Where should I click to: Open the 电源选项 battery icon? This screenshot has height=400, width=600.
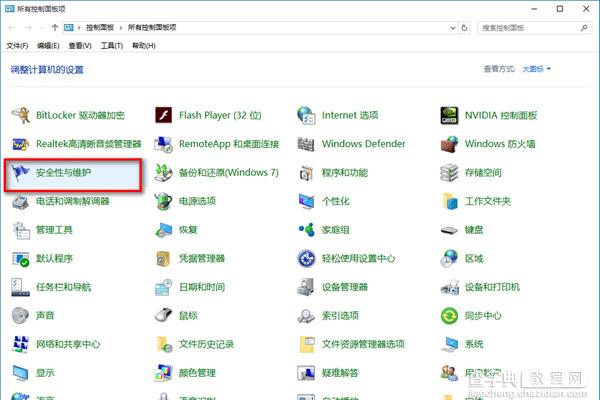coord(164,201)
